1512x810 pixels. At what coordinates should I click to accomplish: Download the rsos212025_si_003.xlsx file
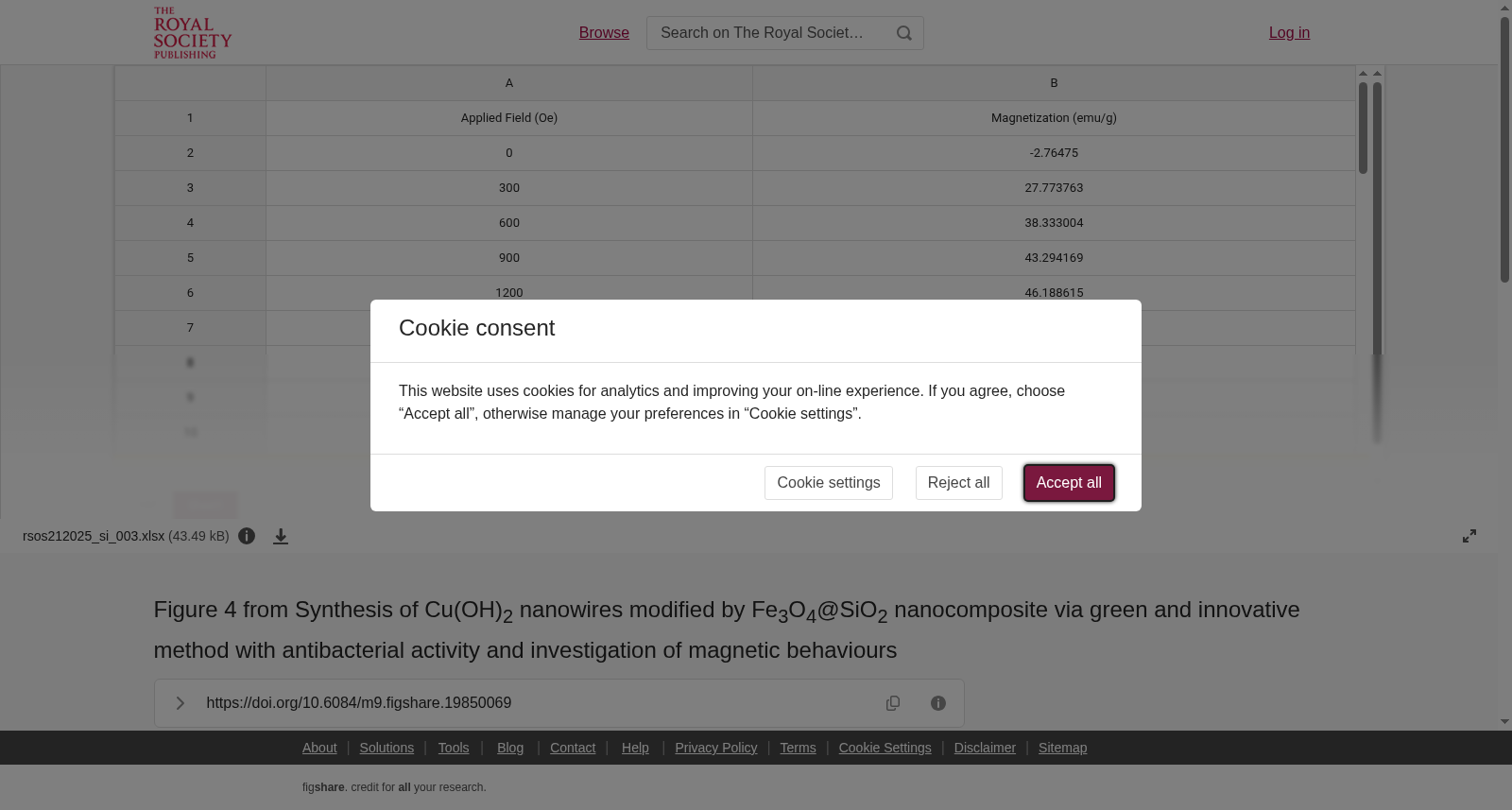coord(281,536)
